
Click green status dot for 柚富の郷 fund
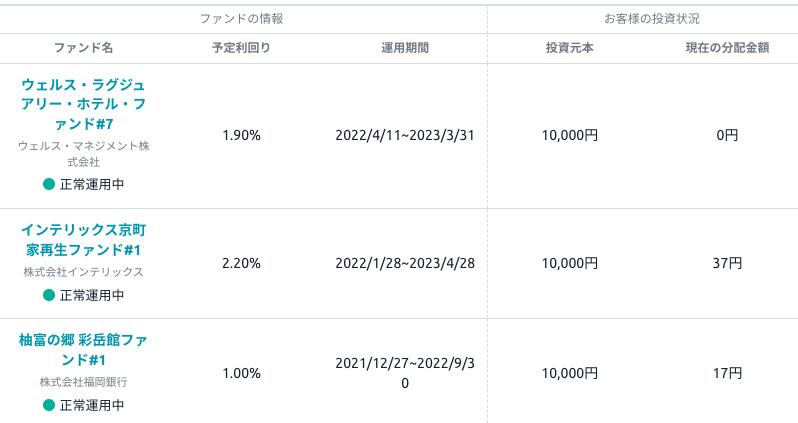point(49,405)
